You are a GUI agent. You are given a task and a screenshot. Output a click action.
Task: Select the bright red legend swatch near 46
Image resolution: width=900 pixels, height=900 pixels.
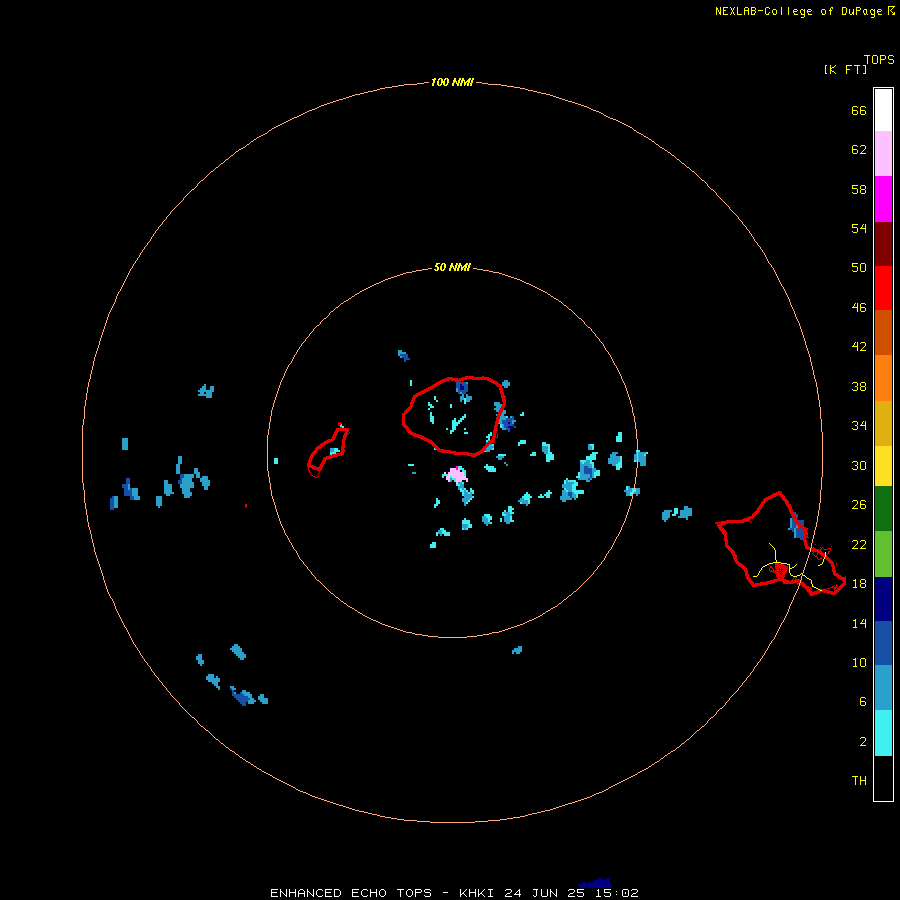[x=883, y=288]
